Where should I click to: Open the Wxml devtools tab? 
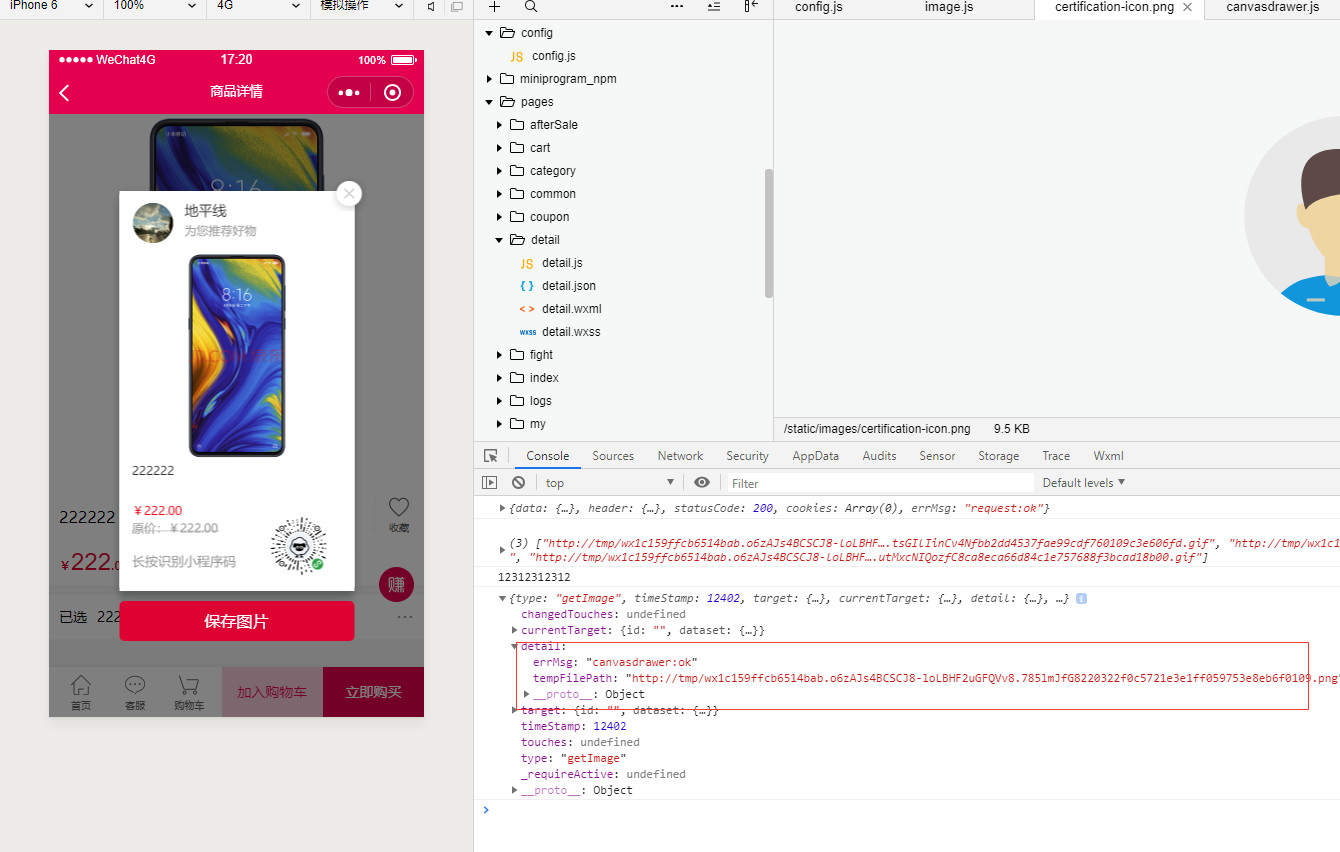pyautogui.click(x=1108, y=456)
